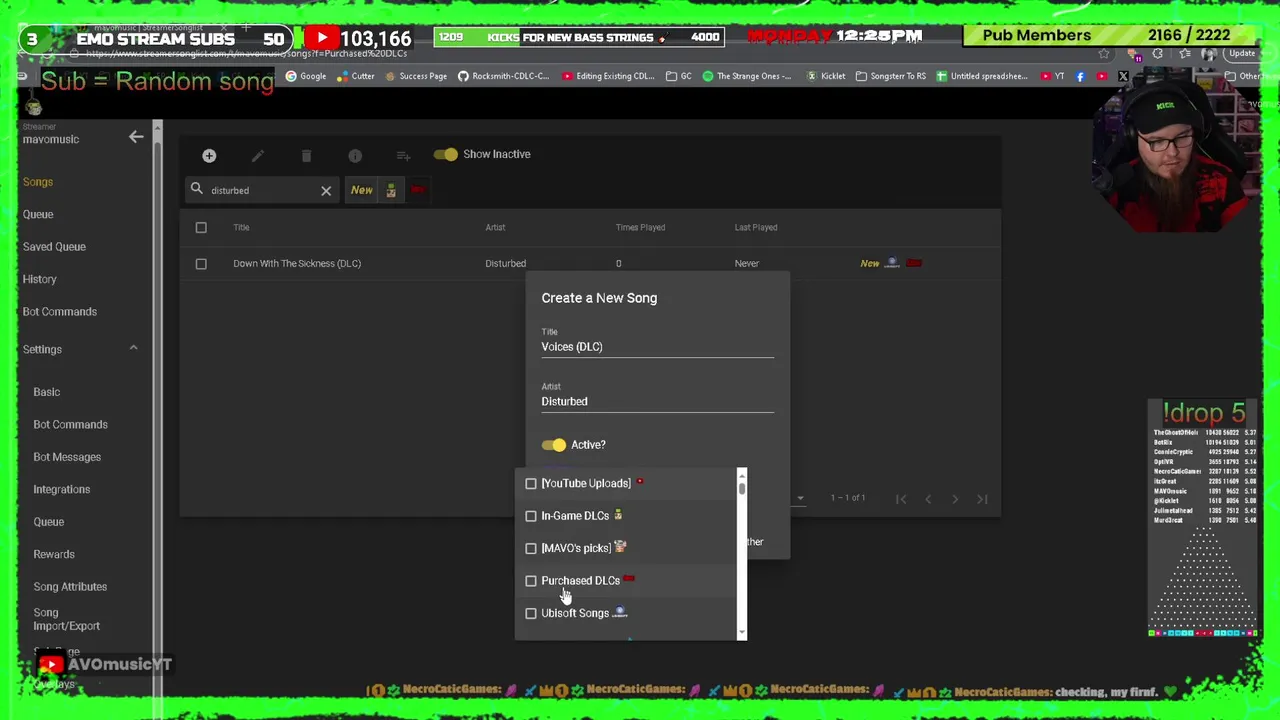The width and height of the screenshot is (1280, 720).
Task: Open Song Import/Export settings
Action: click(x=66, y=619)
